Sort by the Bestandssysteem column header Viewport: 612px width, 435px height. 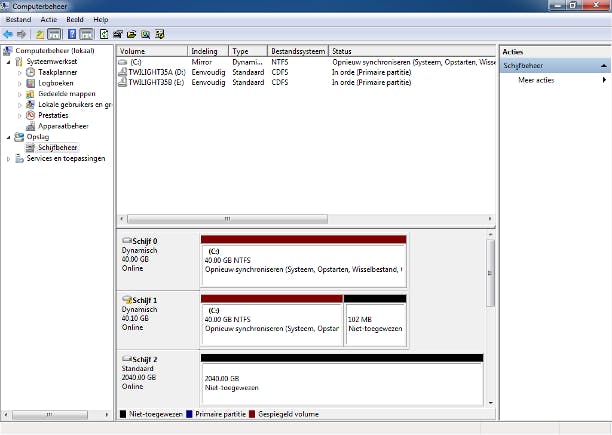(298, 51)
